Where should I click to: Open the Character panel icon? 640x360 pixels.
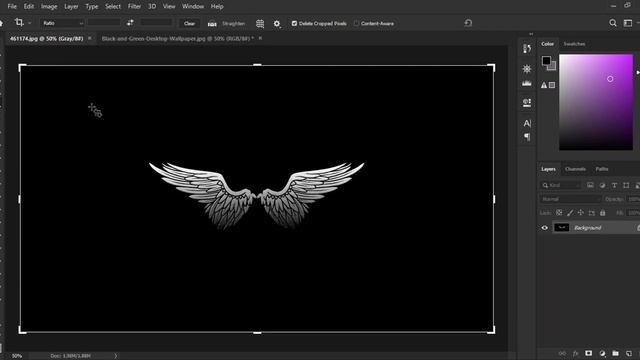[527, 123]
